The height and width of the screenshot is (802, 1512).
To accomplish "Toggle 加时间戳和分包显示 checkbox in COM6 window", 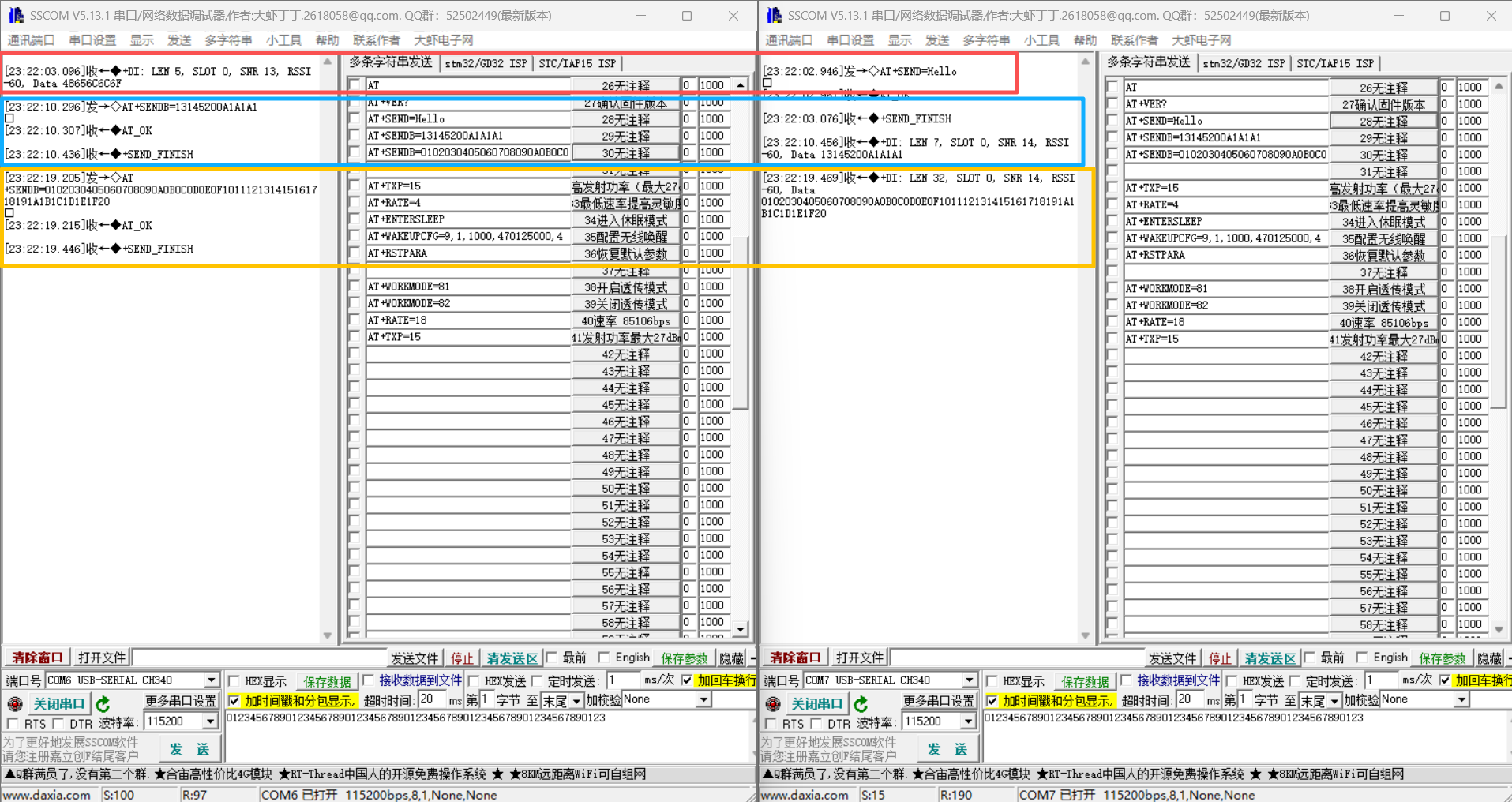I will click(x=234, y=700).
